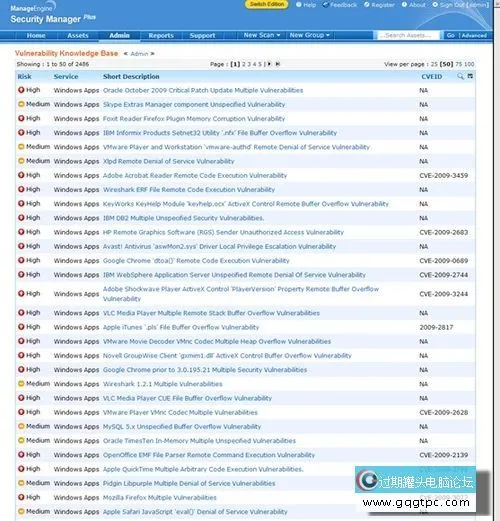500x521 pixels.
Task: Click the column chooser icon beside the magnifier
Action: (x=470, y=76)
